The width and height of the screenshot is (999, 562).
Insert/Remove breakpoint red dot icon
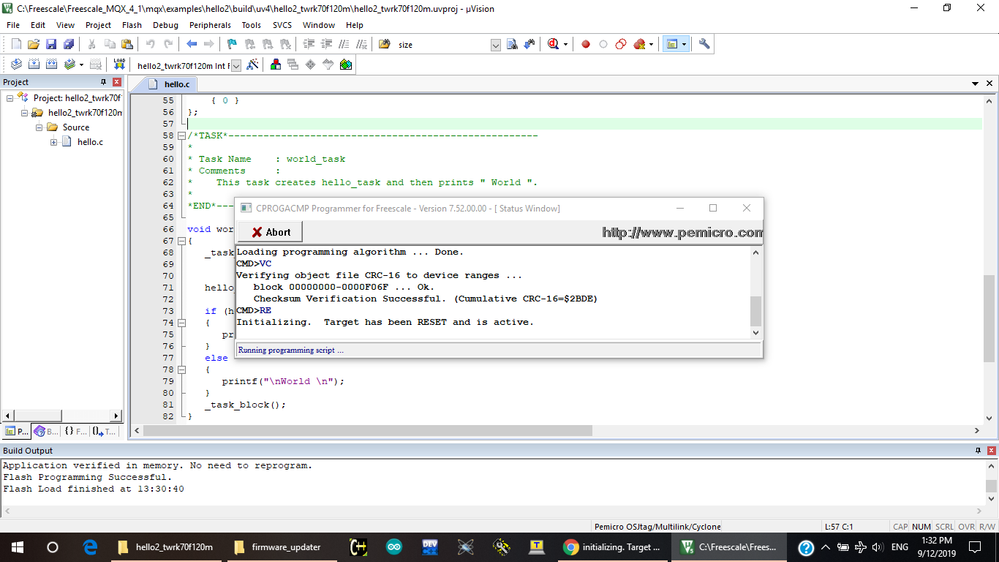pyautogui.click(x=586, y=44)
